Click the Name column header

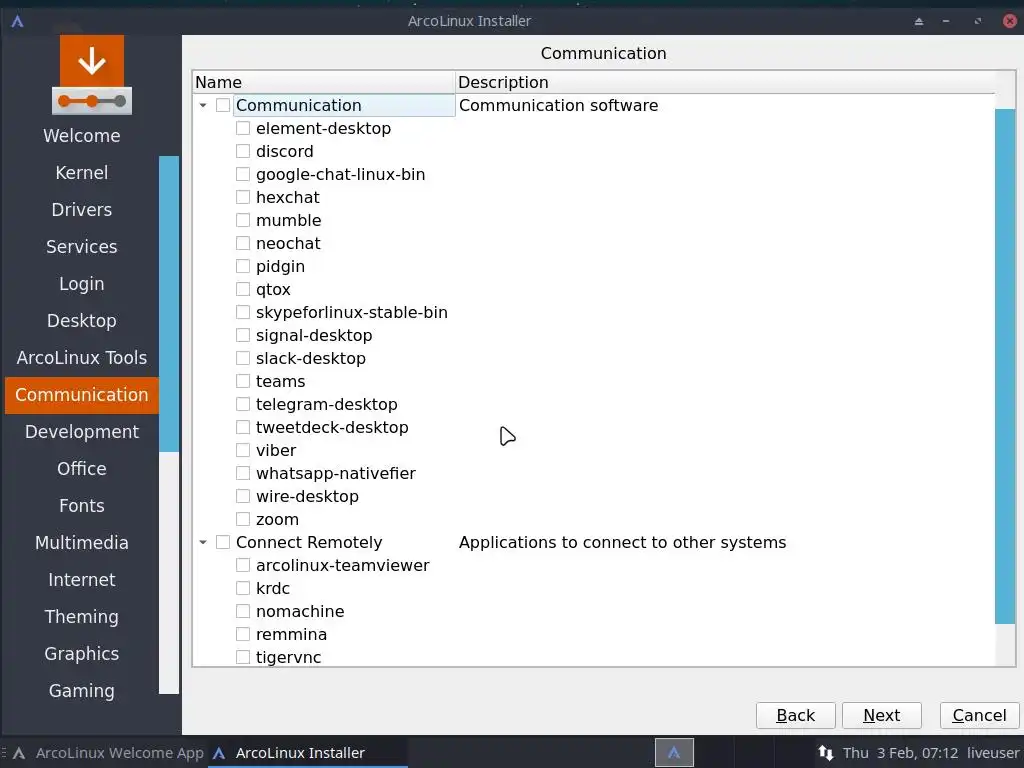324,82
